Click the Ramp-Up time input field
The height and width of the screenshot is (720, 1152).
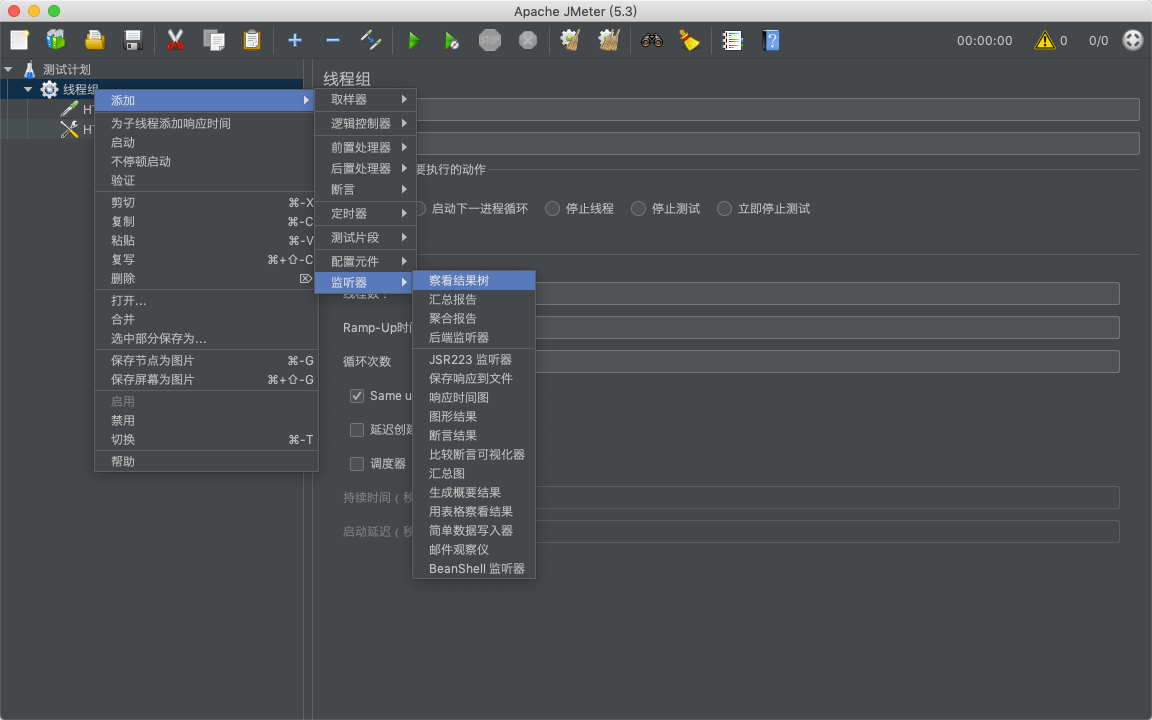(827, 328)
